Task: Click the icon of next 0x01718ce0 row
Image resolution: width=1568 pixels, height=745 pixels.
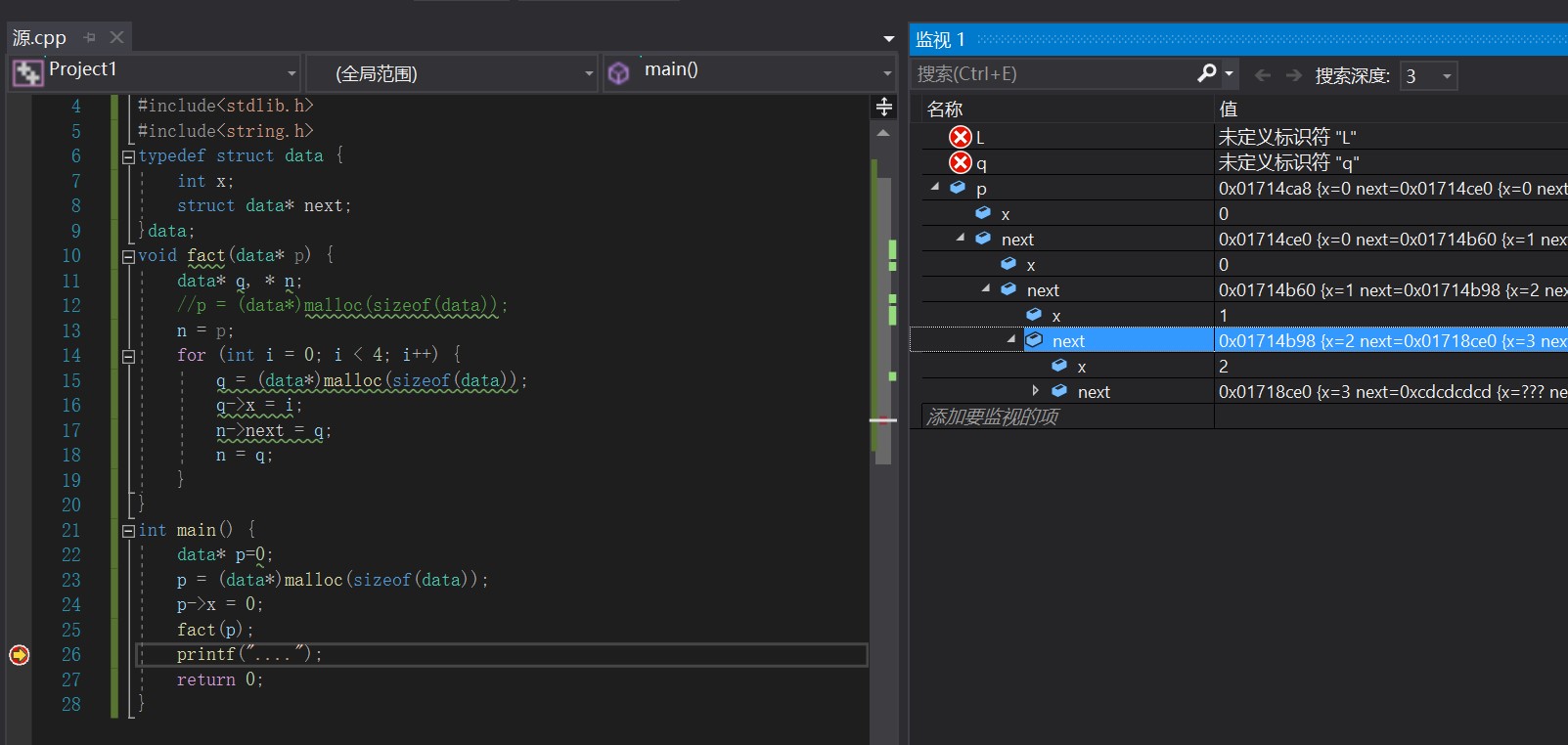Action: click(1059, 390)
